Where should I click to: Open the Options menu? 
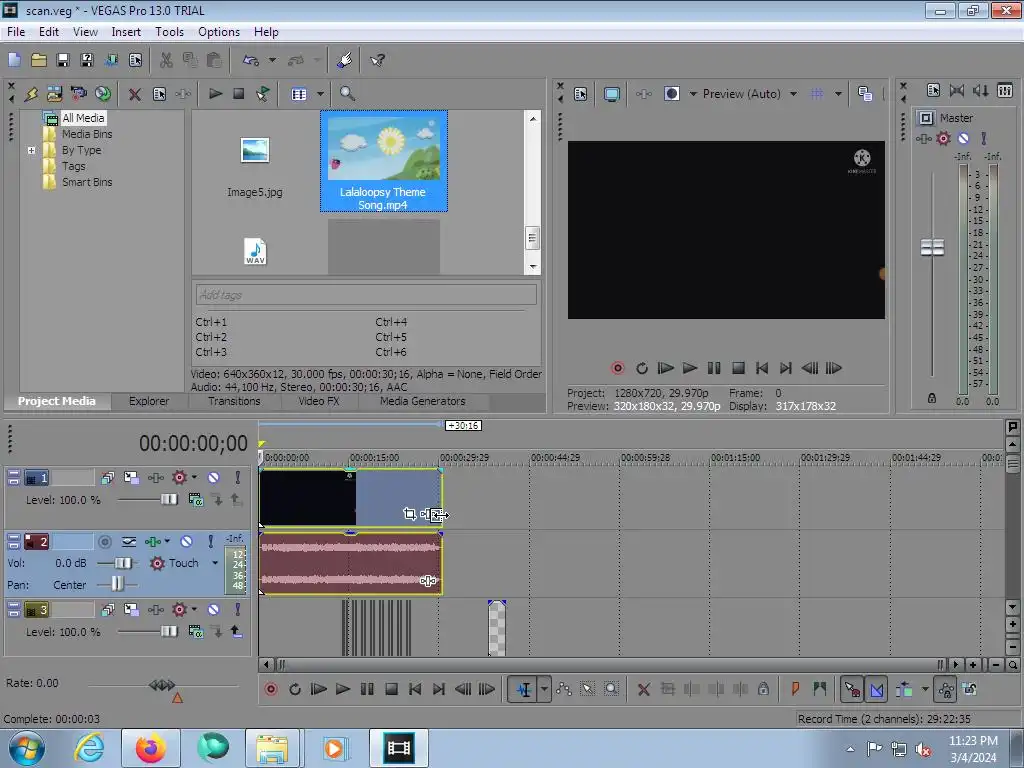pos(219,32)
